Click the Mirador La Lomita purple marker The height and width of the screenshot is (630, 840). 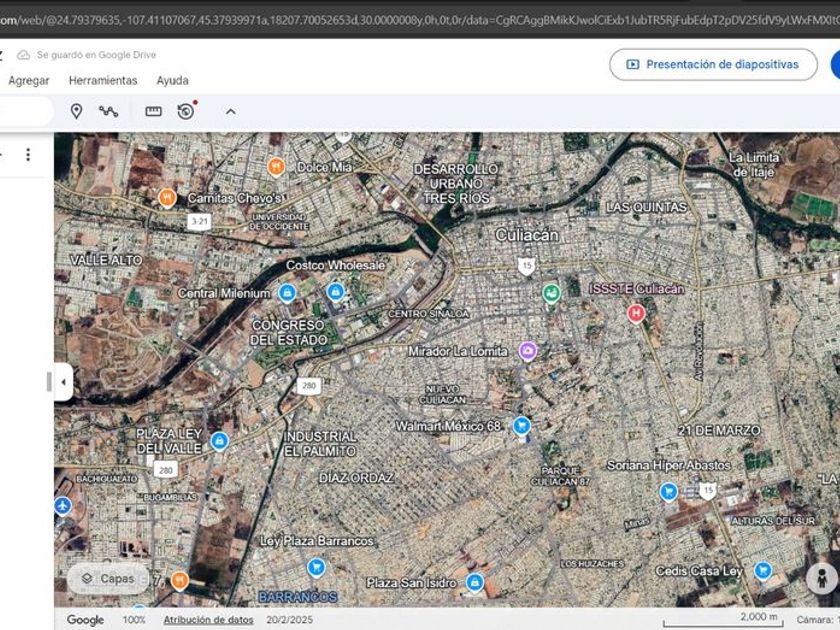pos(528,351)
